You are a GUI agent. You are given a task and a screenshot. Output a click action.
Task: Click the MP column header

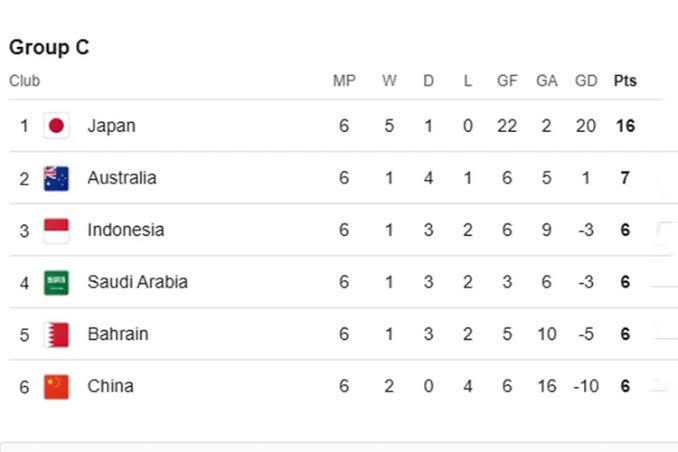[344, 81]
